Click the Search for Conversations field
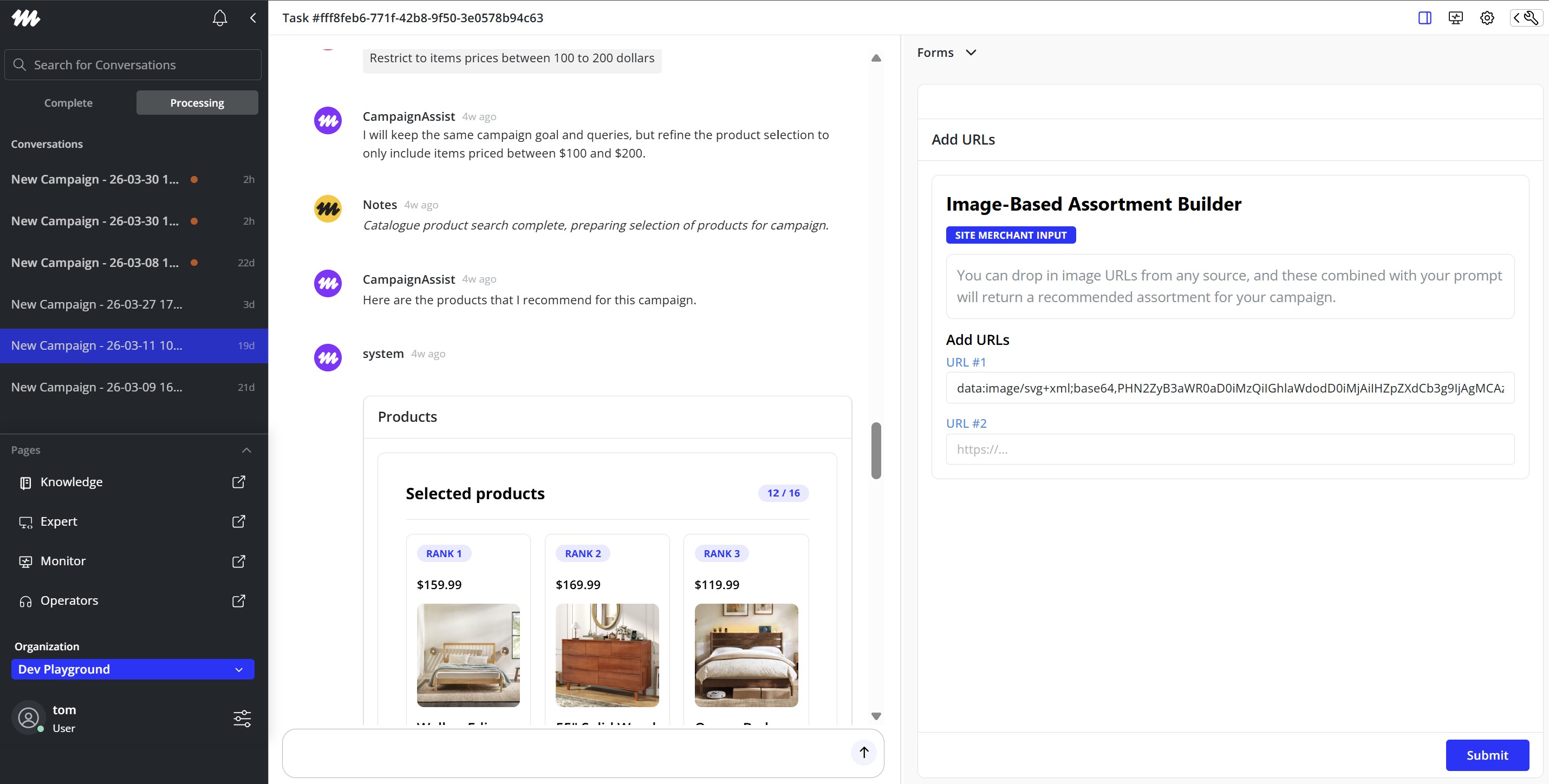Image resolution: width=1549 pixels, height=784 pixels. click(x=133, y=65)
